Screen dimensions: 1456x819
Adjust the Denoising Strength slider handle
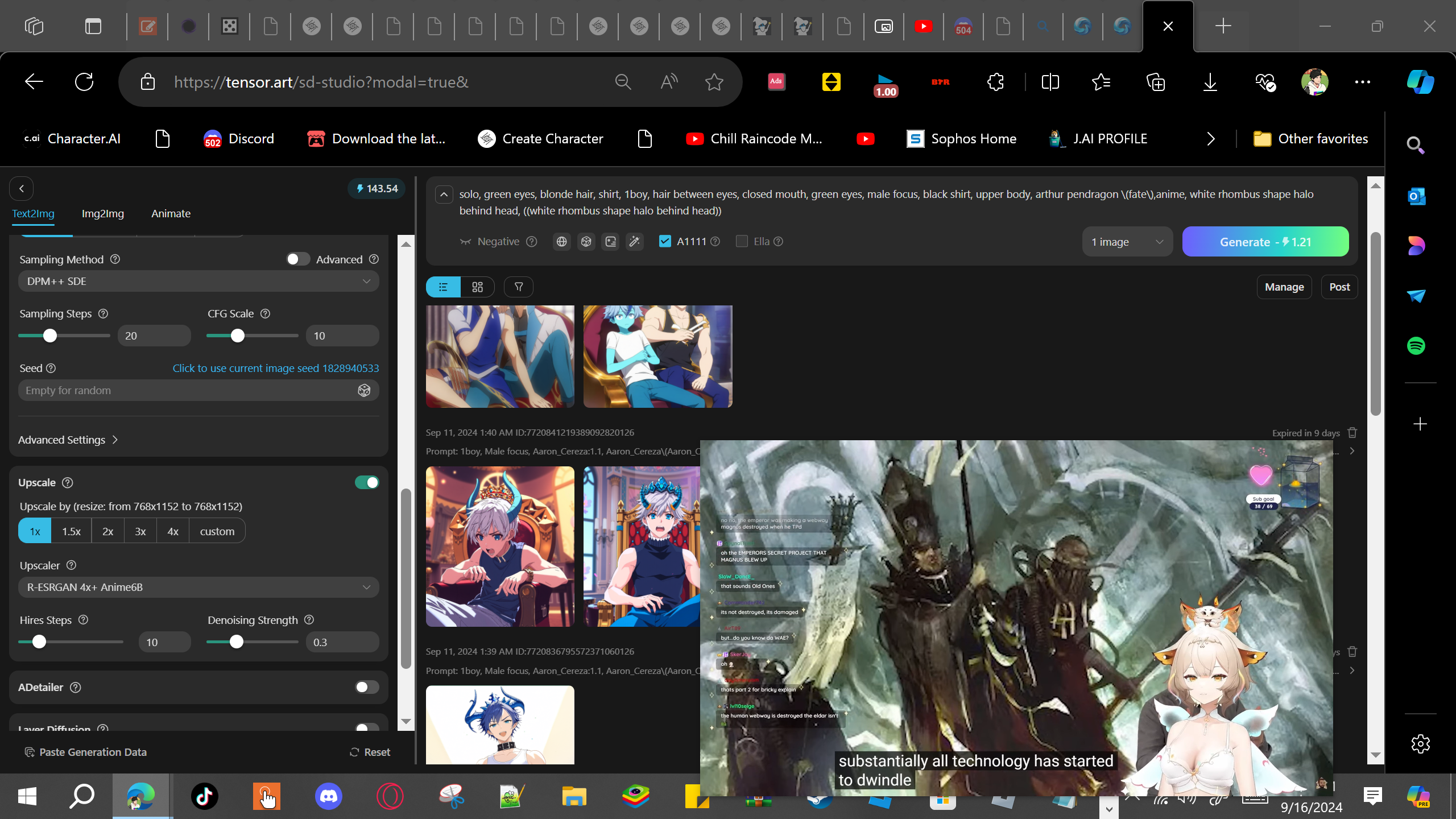click(237, 642)
